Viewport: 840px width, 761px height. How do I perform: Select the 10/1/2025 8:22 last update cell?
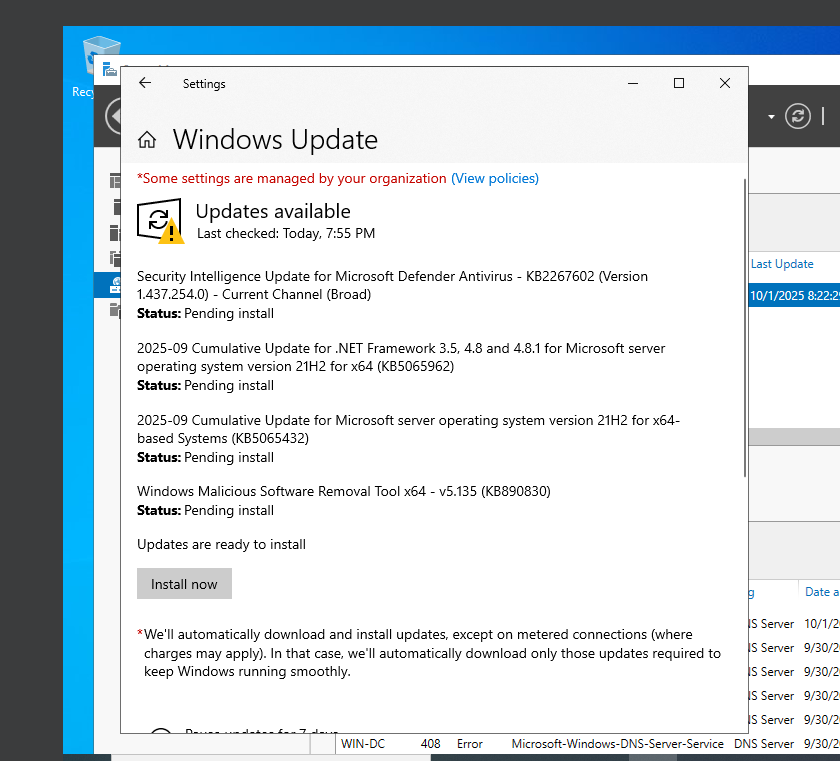794,296
